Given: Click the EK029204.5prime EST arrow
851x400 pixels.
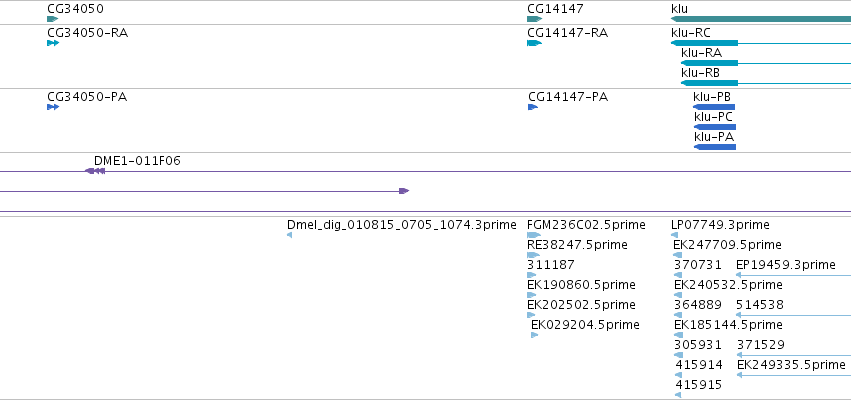Looking at the screenshot, I should tap(535, 335).
